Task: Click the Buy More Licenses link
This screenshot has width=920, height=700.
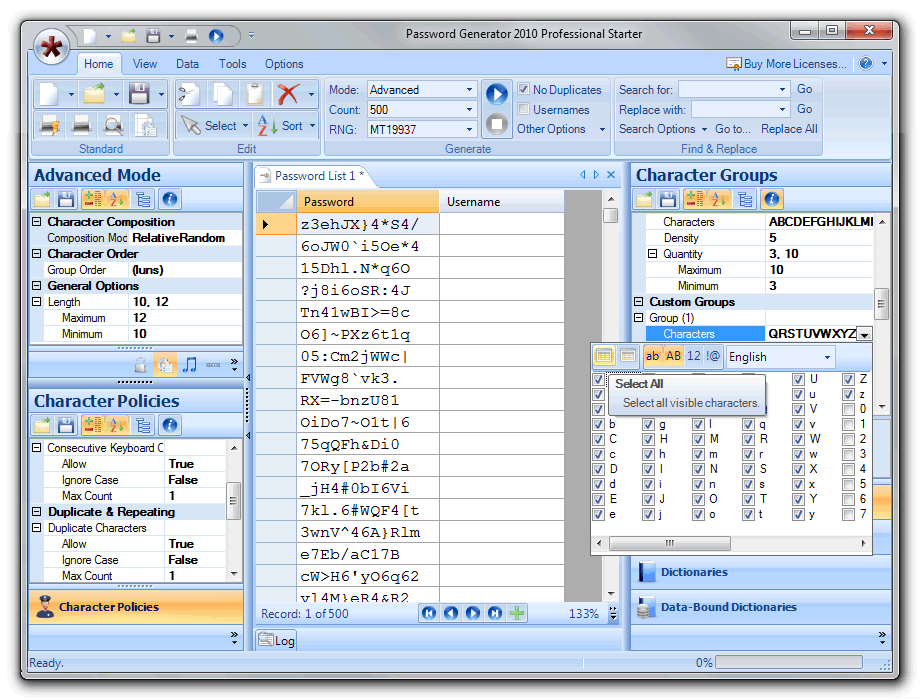Action: tap(798, 63)
